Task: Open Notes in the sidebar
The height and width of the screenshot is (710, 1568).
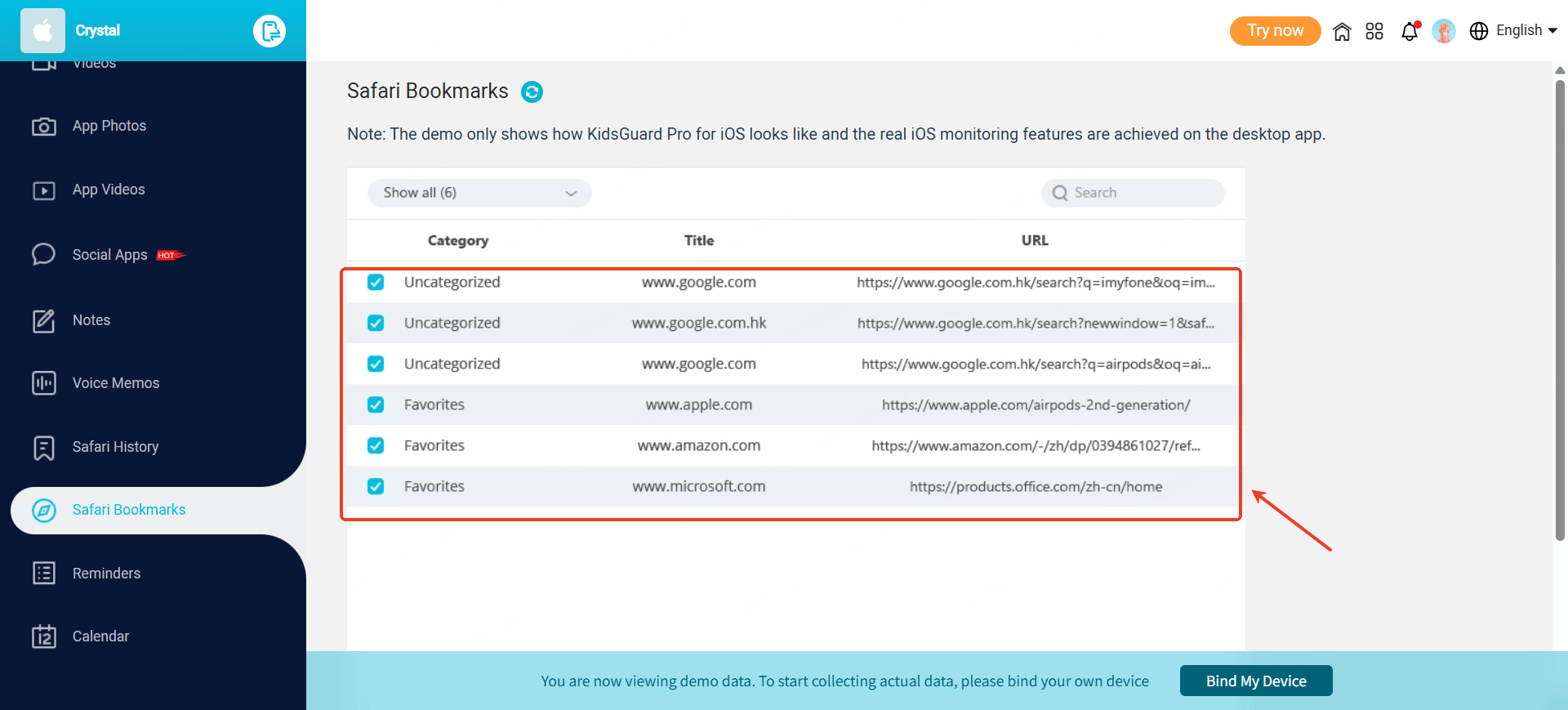Action: coord(91,320)
